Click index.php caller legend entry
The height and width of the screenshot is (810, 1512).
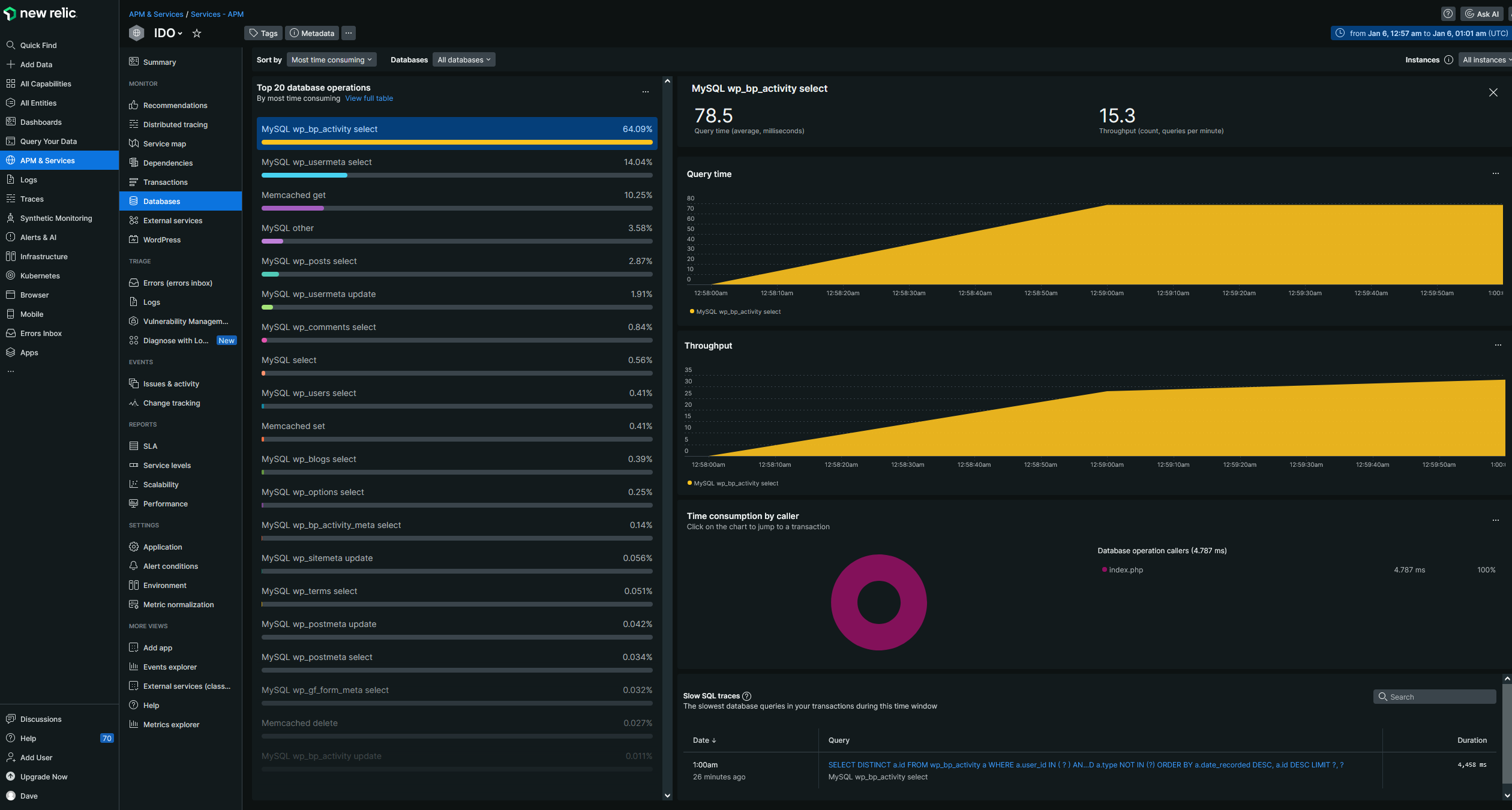coord(1122,569)
